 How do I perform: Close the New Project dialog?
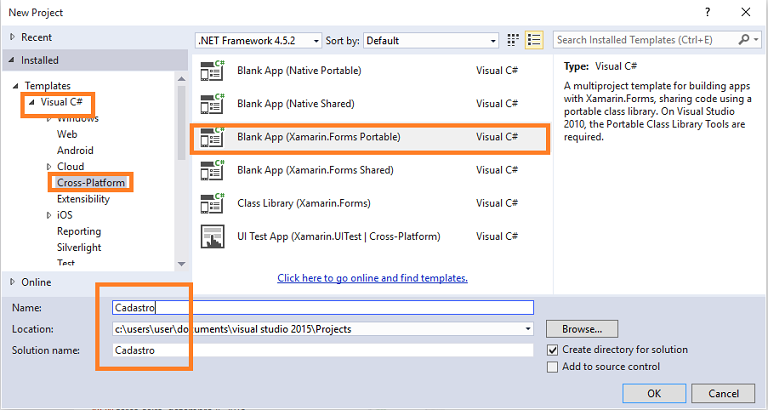745,12
